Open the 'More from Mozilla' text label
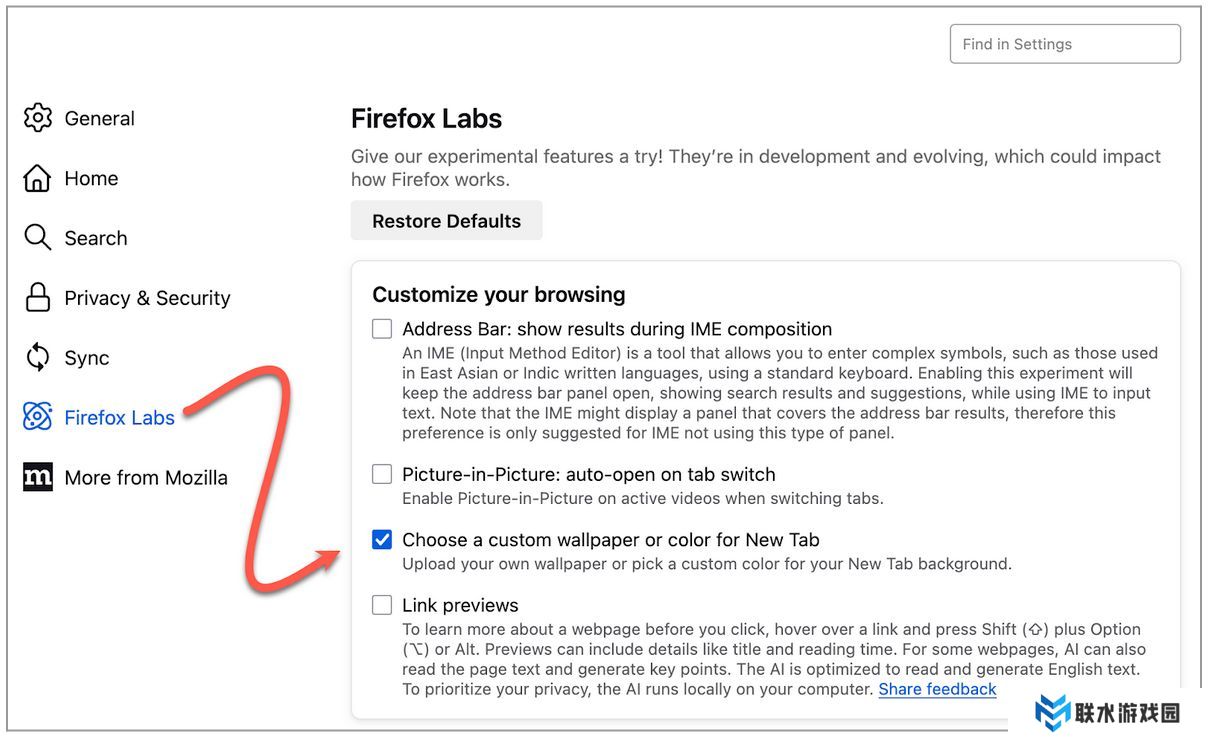 (x=146, y=478)
